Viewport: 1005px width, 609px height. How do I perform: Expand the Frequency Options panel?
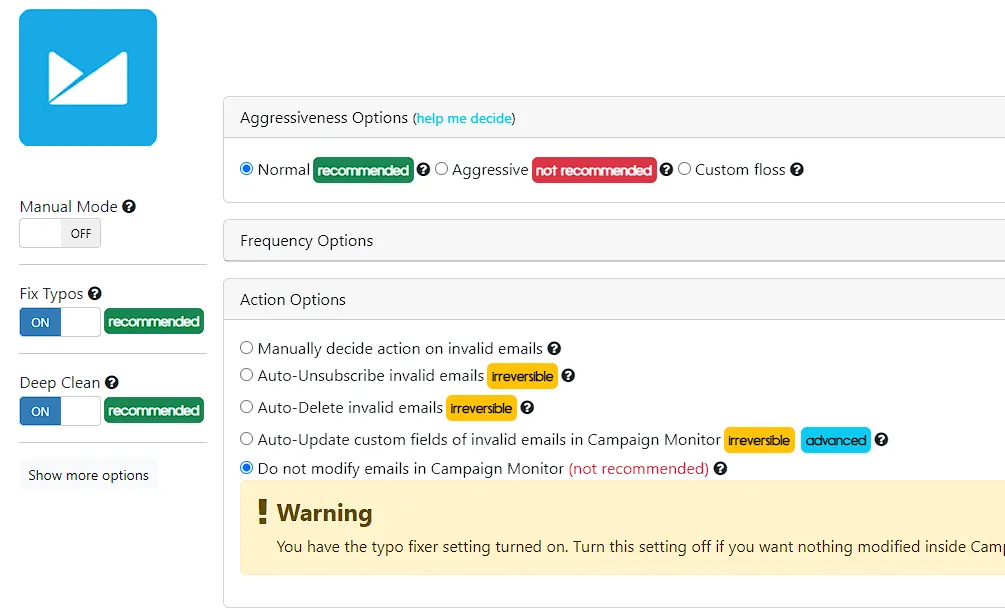pos(614,240)
